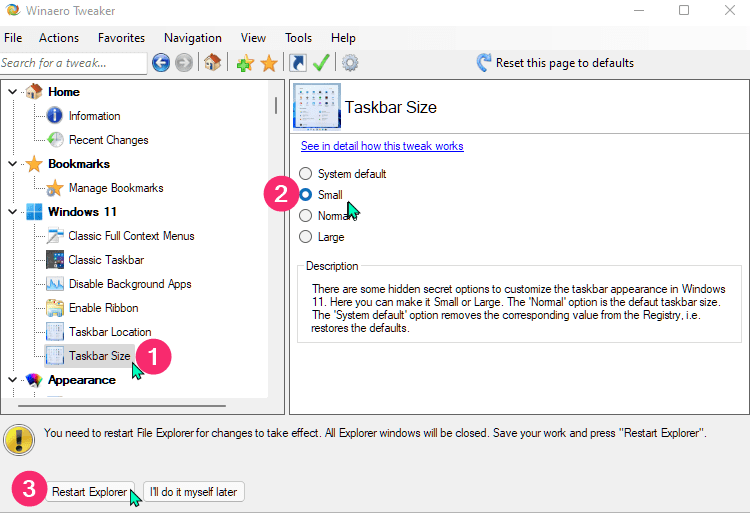Collapse the Home tree section

point(12,91)
